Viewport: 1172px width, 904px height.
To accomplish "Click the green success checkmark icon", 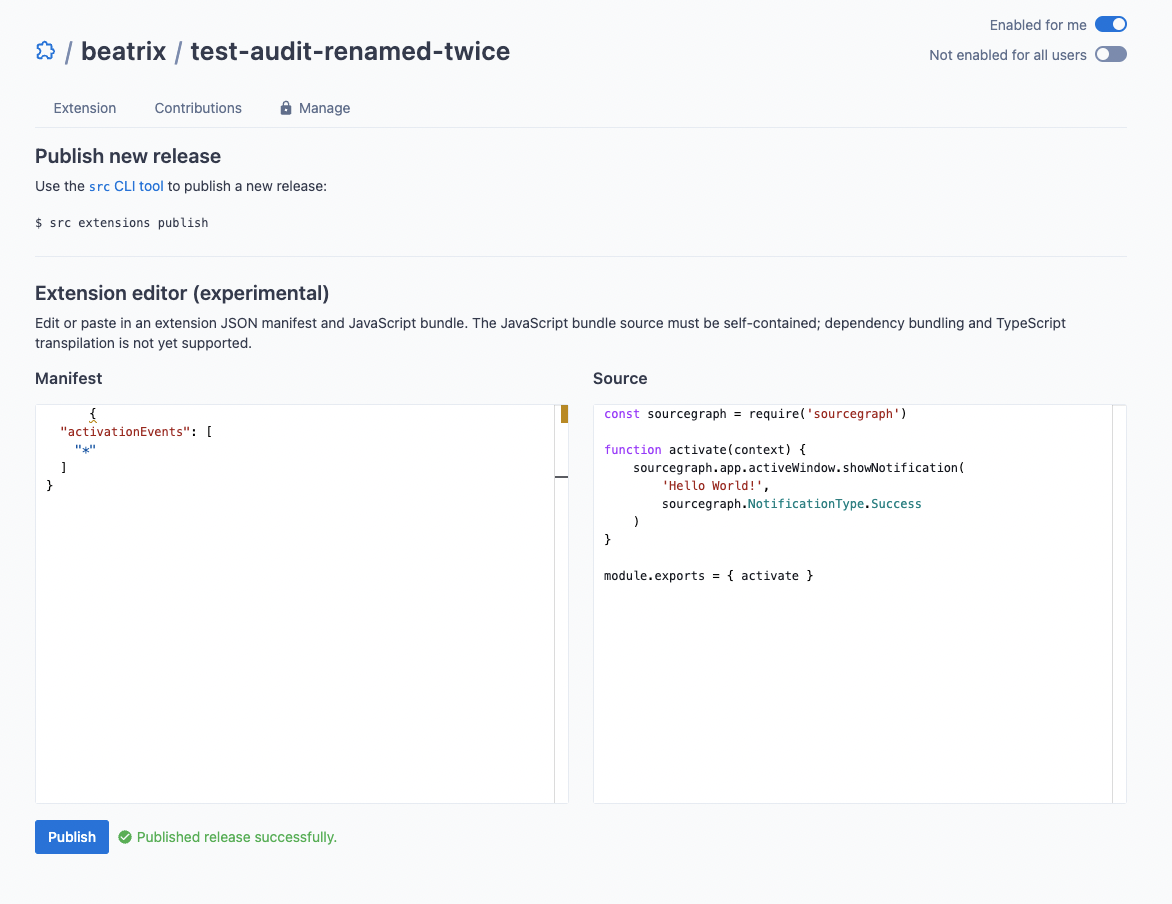I will 125,837.
